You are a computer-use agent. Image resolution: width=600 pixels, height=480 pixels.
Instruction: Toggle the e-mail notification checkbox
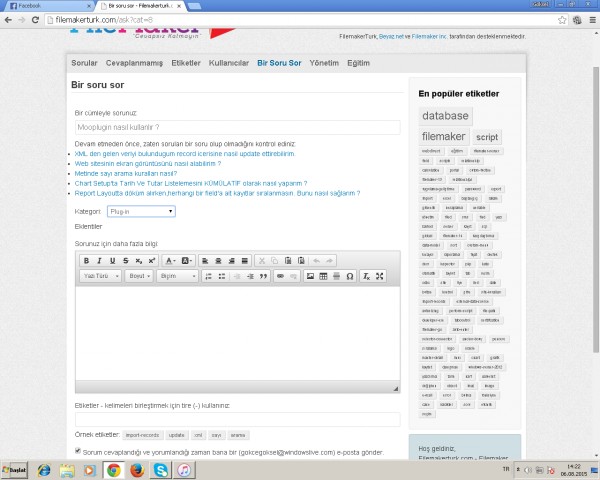click(78, 451)
